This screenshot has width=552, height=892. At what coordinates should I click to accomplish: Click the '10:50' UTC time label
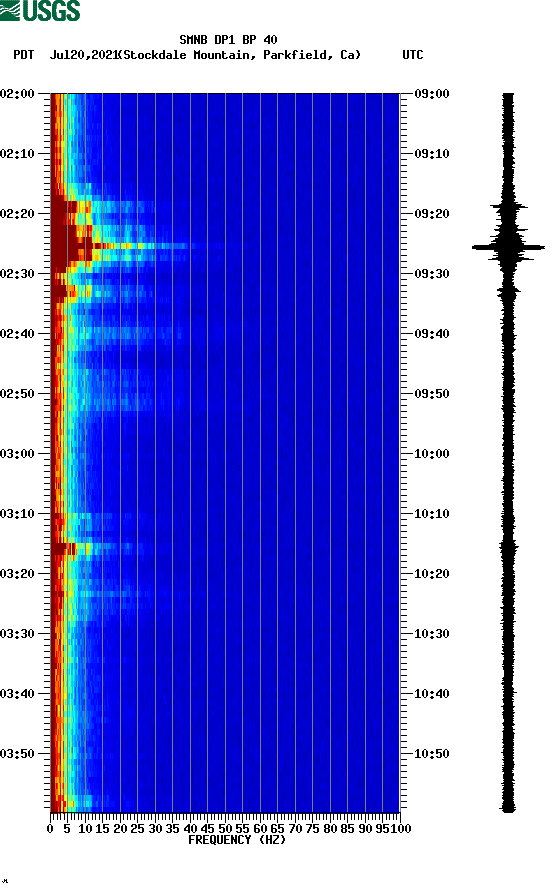point(432,754)
